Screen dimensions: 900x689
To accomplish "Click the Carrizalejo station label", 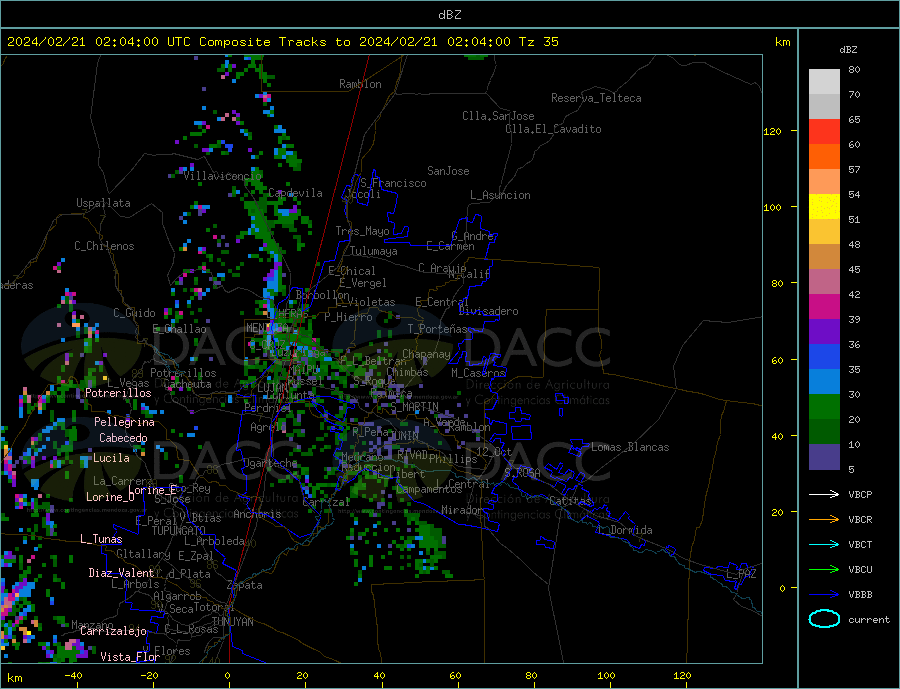I will click(x=113, y=632).
